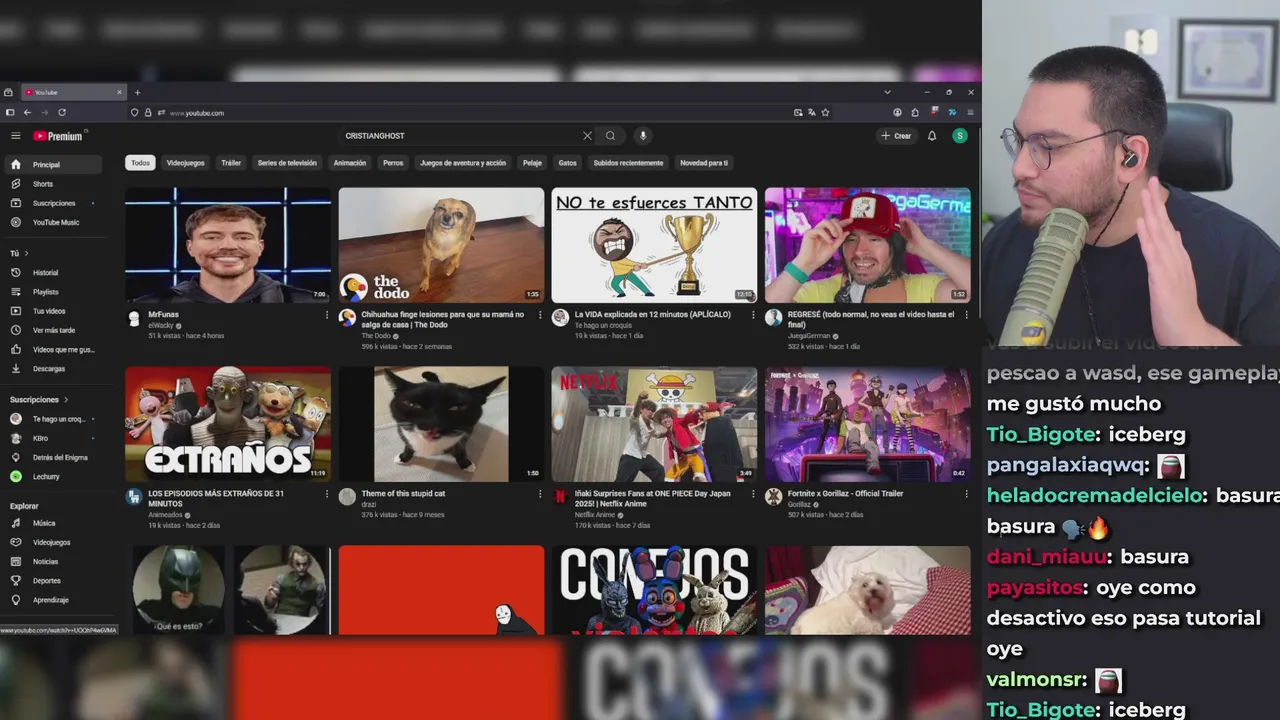
Task: Select Series de televisión chip
Action: (x=287, y=163)
